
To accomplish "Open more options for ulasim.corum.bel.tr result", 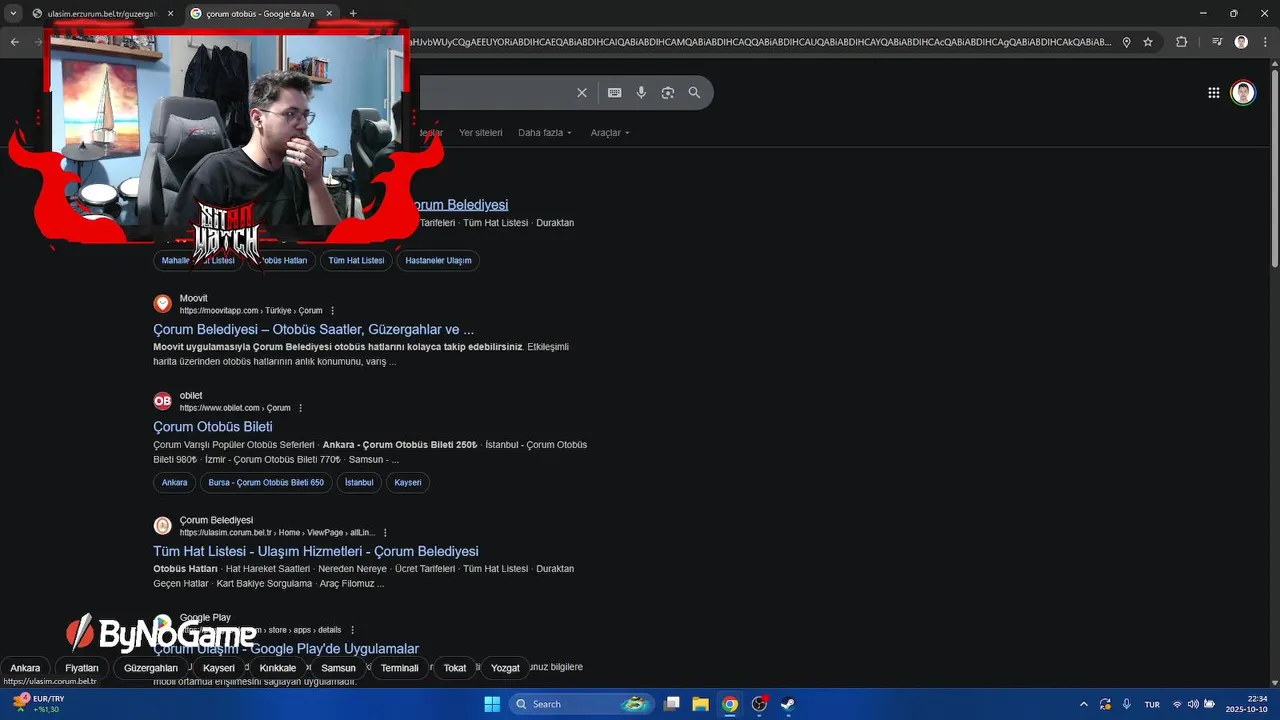I will click(385, 533).
